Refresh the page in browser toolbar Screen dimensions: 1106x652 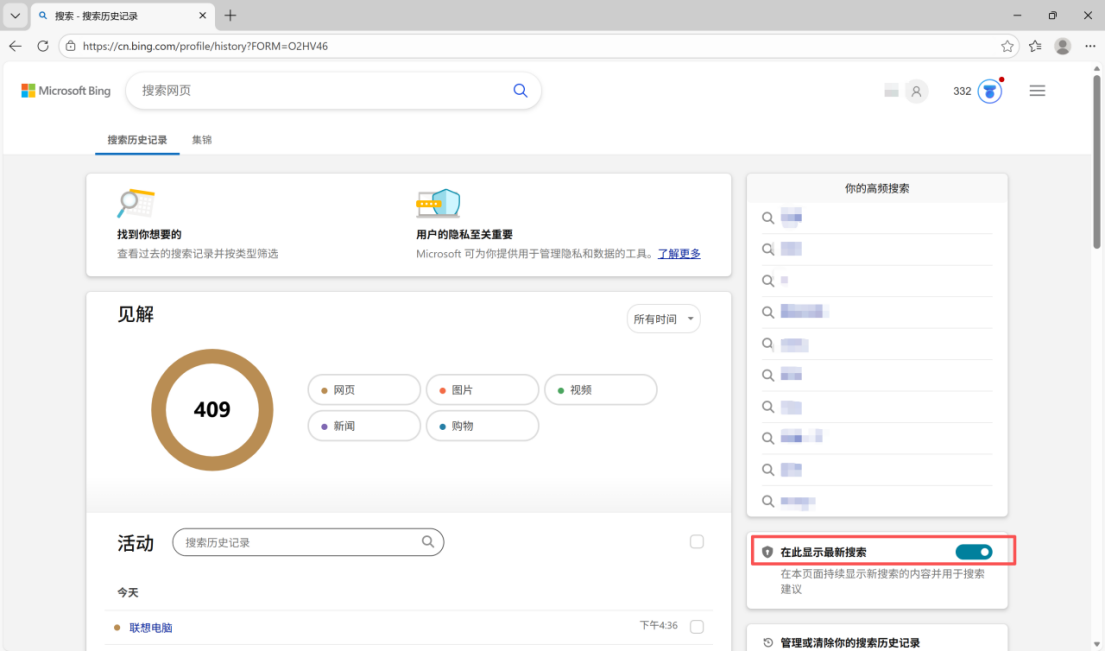tap(43, 46)
